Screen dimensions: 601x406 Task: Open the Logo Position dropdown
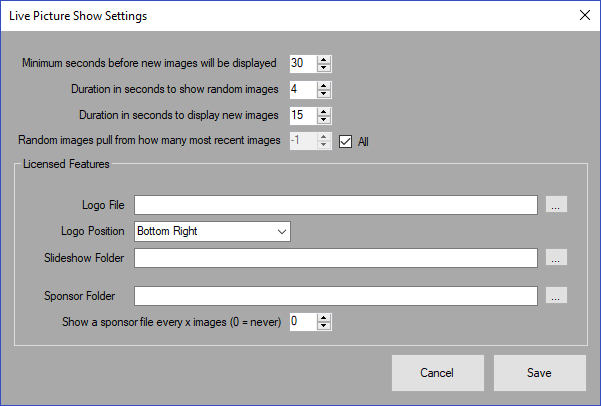click(212, 231)
